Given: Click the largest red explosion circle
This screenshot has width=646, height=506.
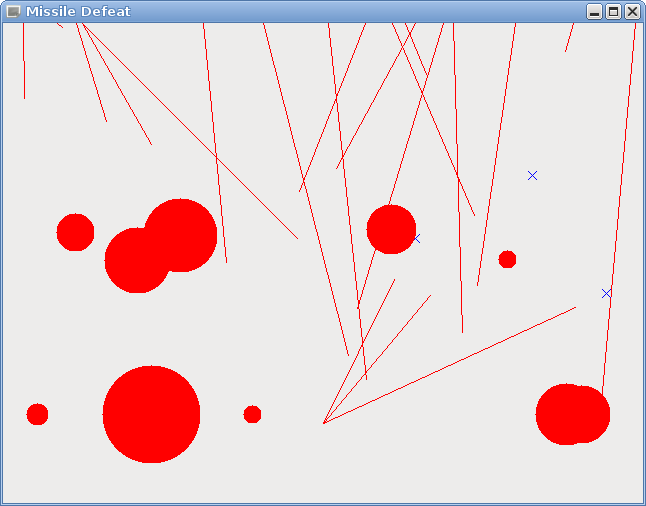Looking at the screenshot, I should click(151, 414).
